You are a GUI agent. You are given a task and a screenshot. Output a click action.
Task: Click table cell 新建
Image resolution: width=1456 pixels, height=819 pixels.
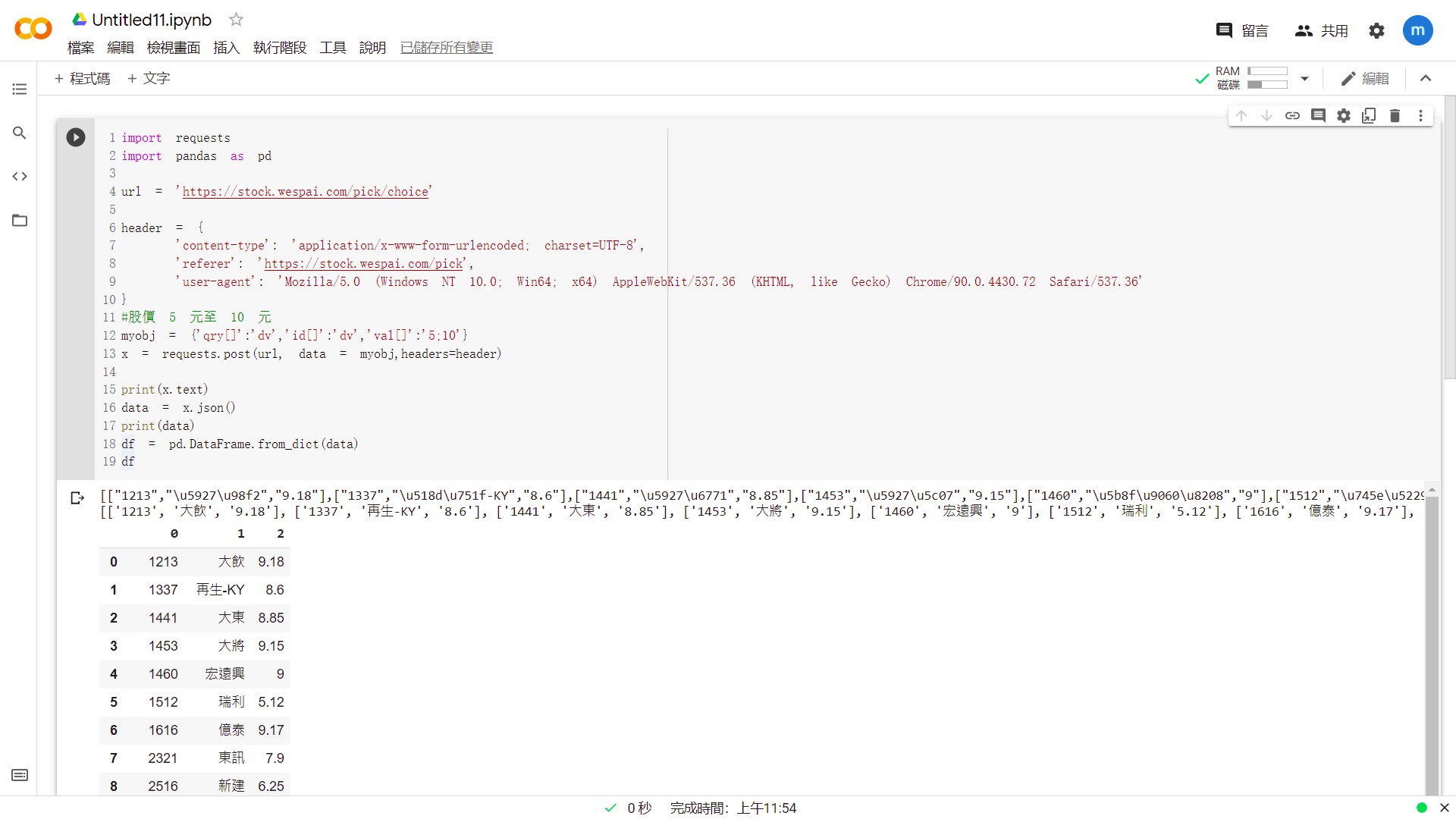tap(231, 786)
